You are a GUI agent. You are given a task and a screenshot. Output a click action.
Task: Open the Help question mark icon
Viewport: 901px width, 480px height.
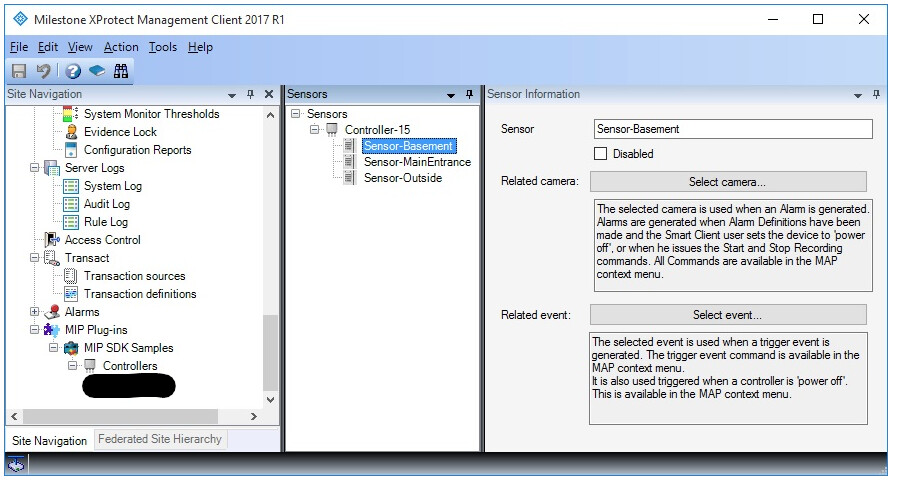coord(72,71)
